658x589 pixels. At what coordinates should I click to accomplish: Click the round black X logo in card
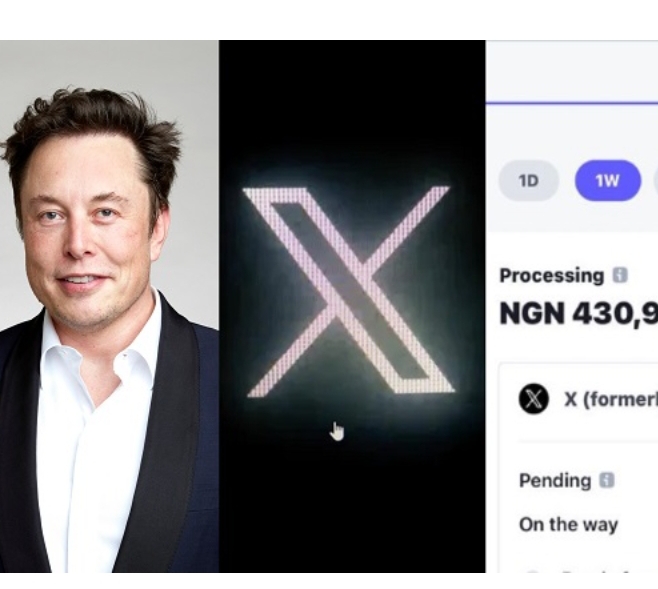point(533,399)
